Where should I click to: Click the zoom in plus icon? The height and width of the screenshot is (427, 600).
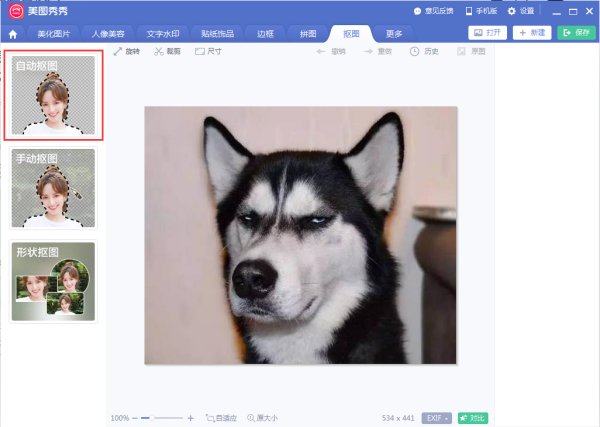tap(191, 418)
